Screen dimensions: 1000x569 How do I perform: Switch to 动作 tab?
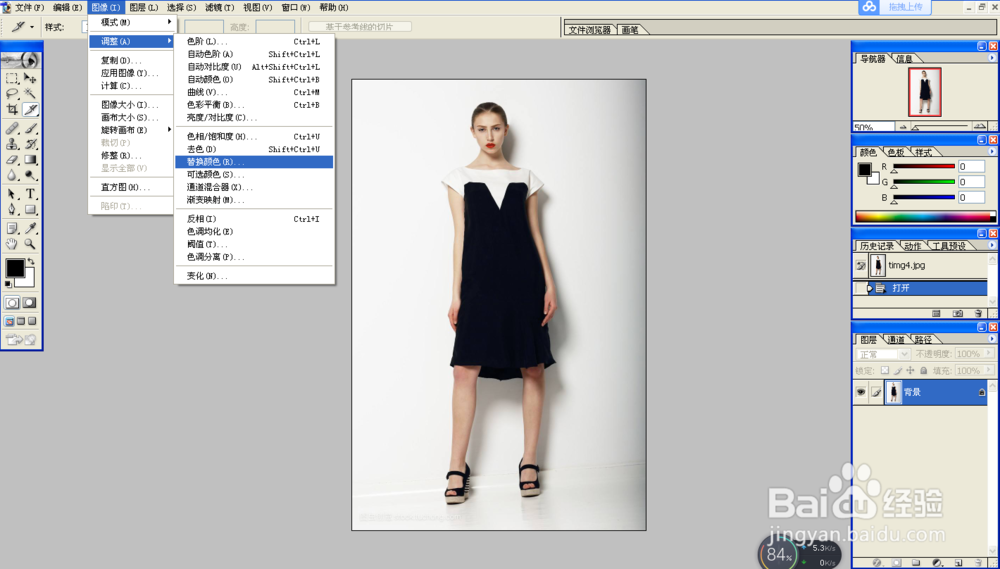pos(912,246)
